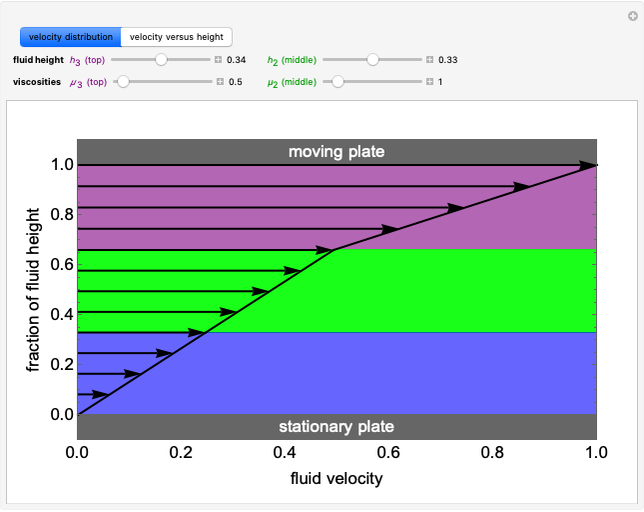Open the μ2 slider's plus expander
The height and width of the screenshot is (512, 644).
[430, 82]
